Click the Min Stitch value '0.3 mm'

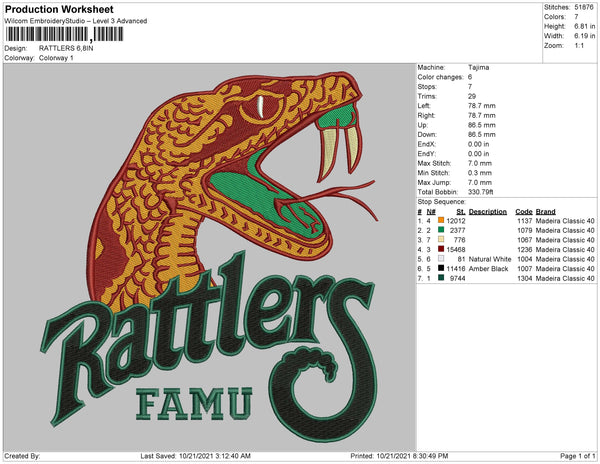[x=480, y=173]
